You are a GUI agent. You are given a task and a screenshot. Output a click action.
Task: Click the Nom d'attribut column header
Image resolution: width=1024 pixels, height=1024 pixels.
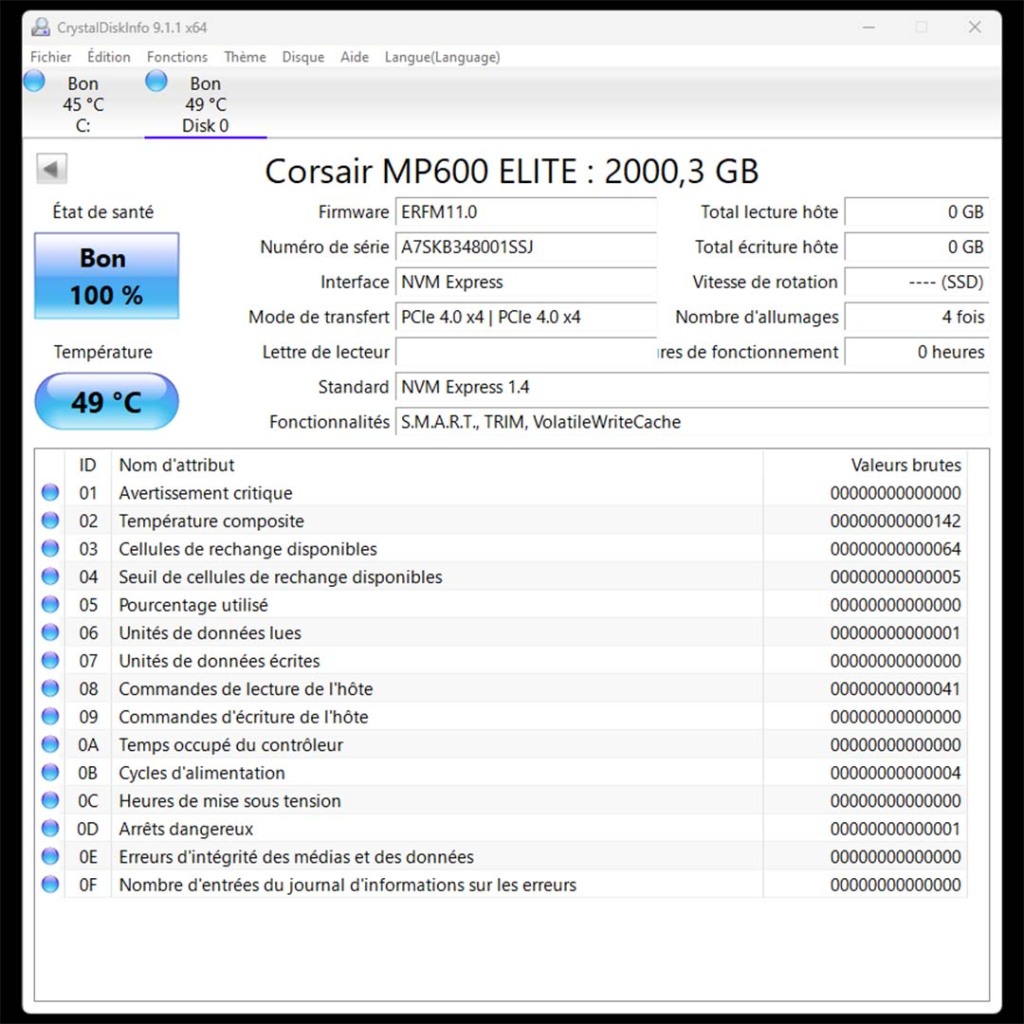[437, 465]
